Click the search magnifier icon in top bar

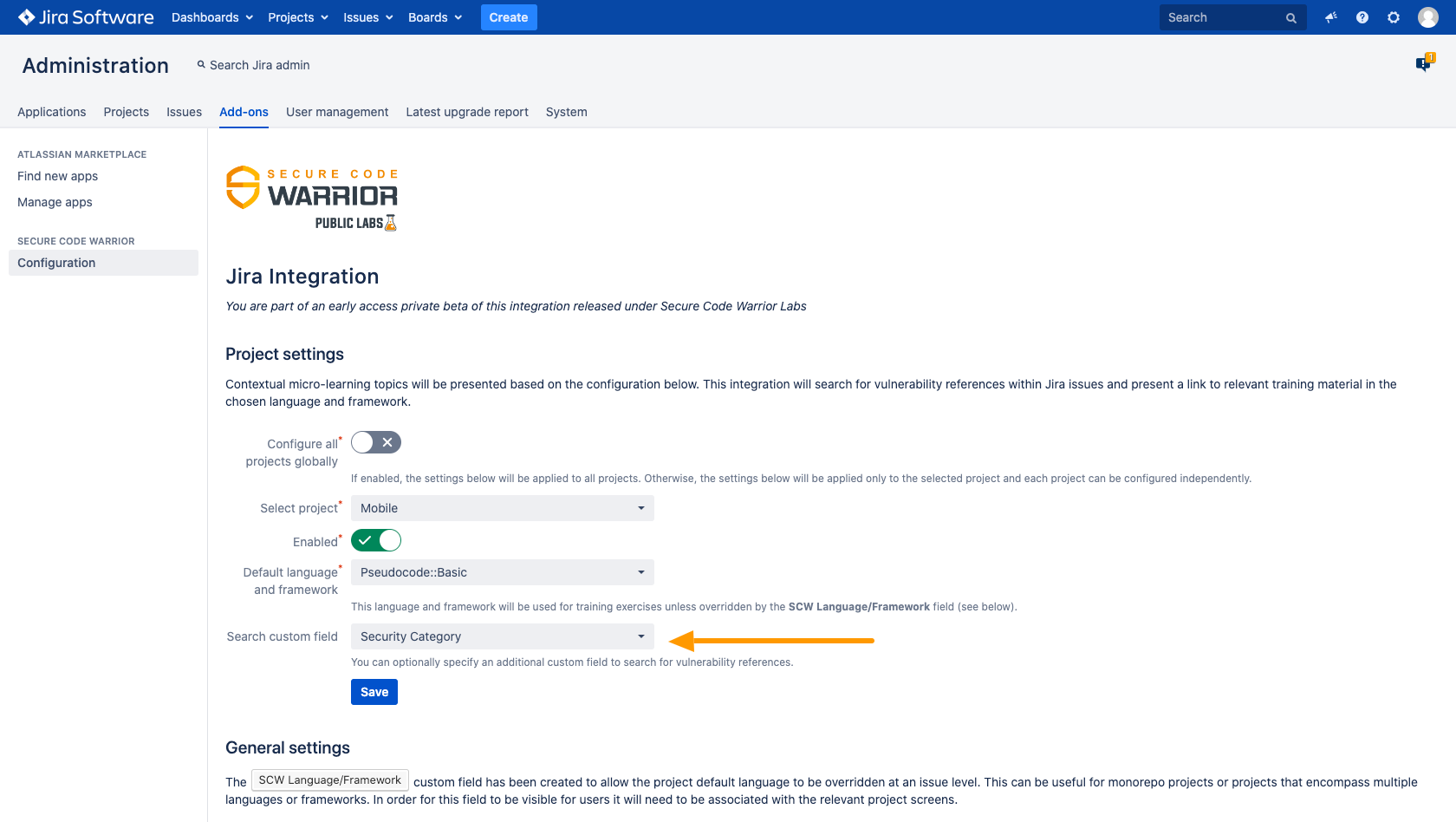1291,17
